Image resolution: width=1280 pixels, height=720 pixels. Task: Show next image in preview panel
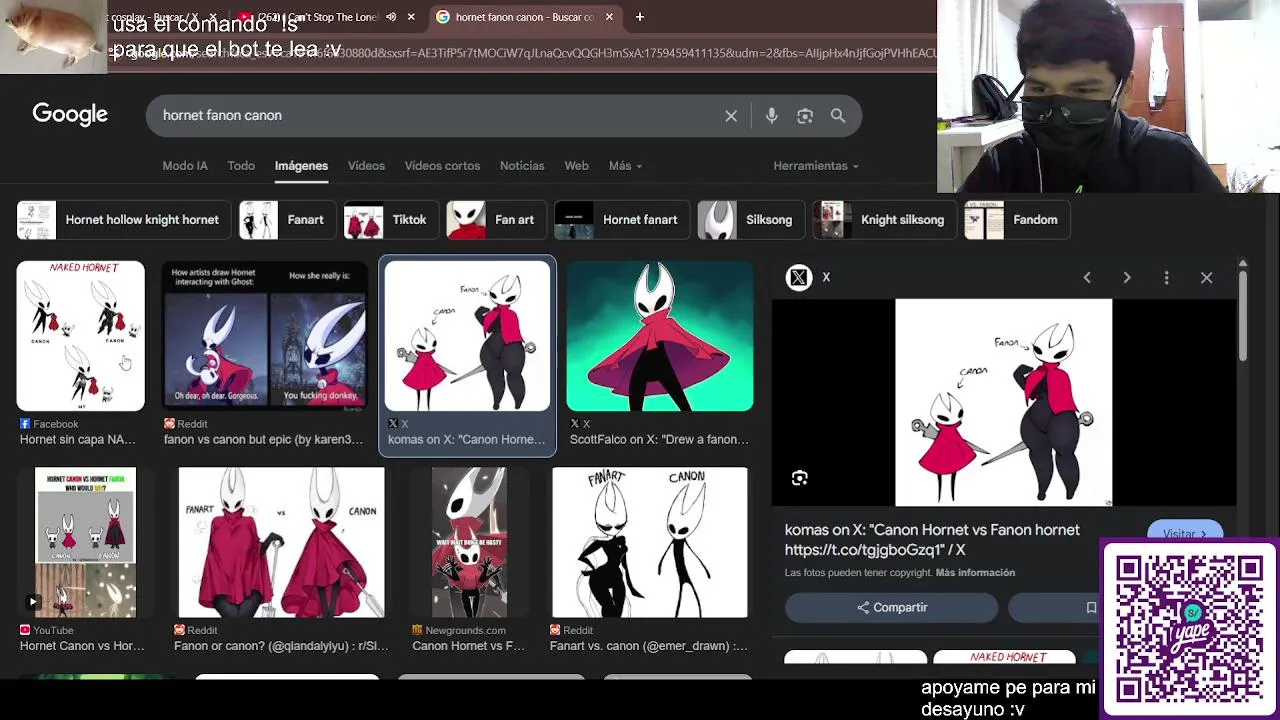point(1127,278)
